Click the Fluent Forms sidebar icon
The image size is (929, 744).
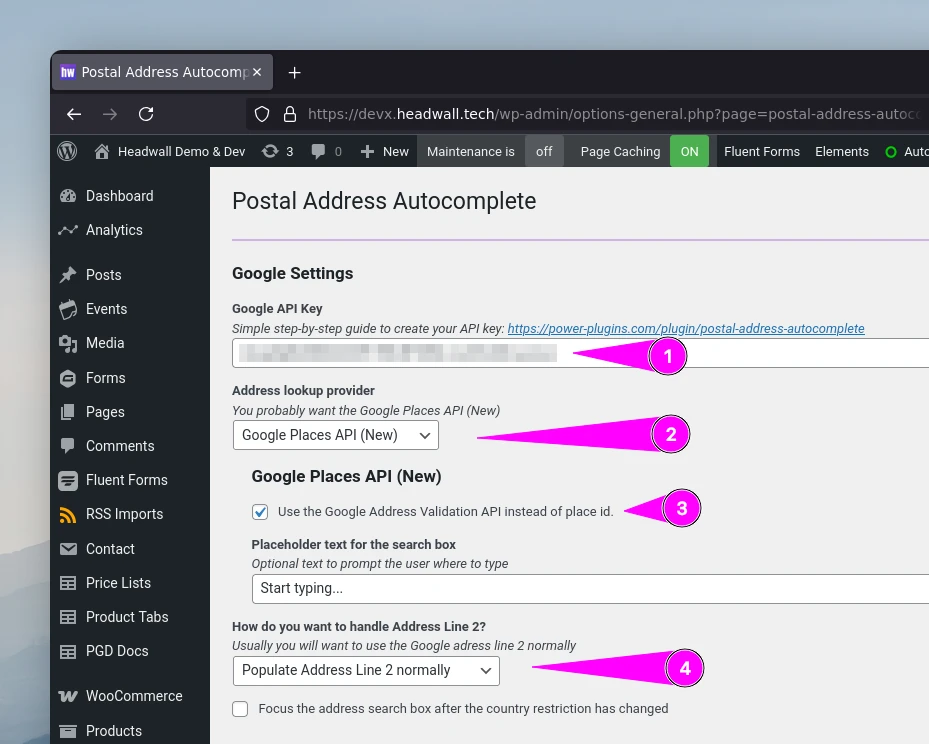point(68,480)
